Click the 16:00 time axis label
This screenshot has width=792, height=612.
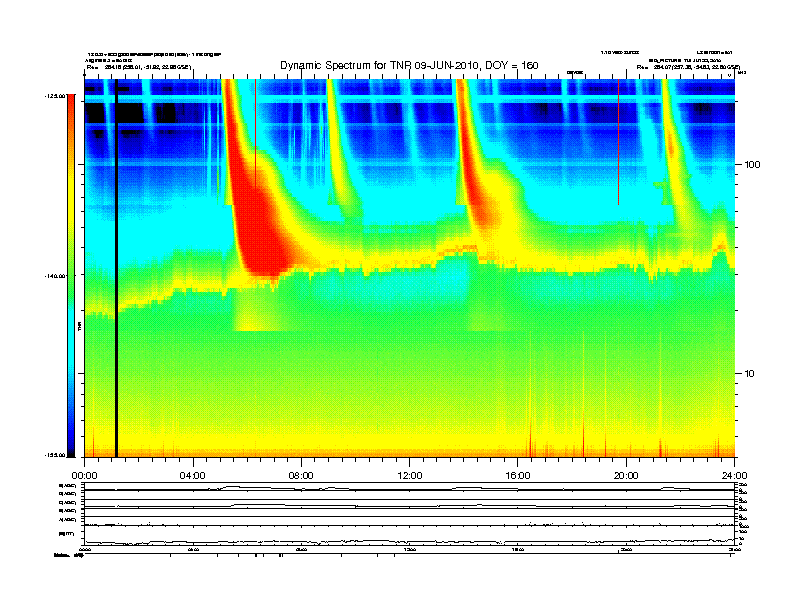(518, 476)
